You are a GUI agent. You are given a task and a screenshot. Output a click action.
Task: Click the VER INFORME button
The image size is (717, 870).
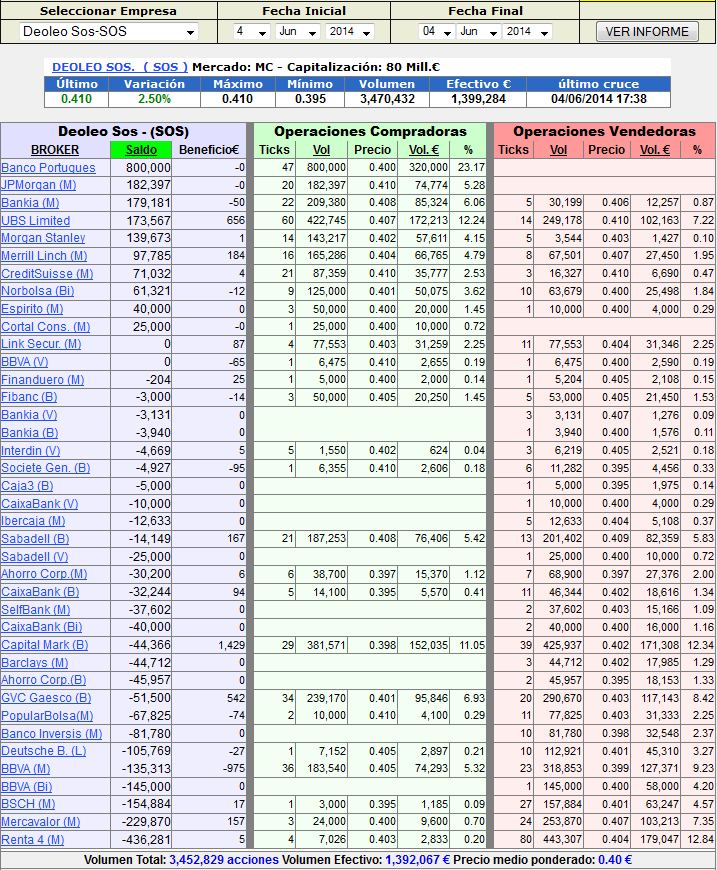(647, 32)
